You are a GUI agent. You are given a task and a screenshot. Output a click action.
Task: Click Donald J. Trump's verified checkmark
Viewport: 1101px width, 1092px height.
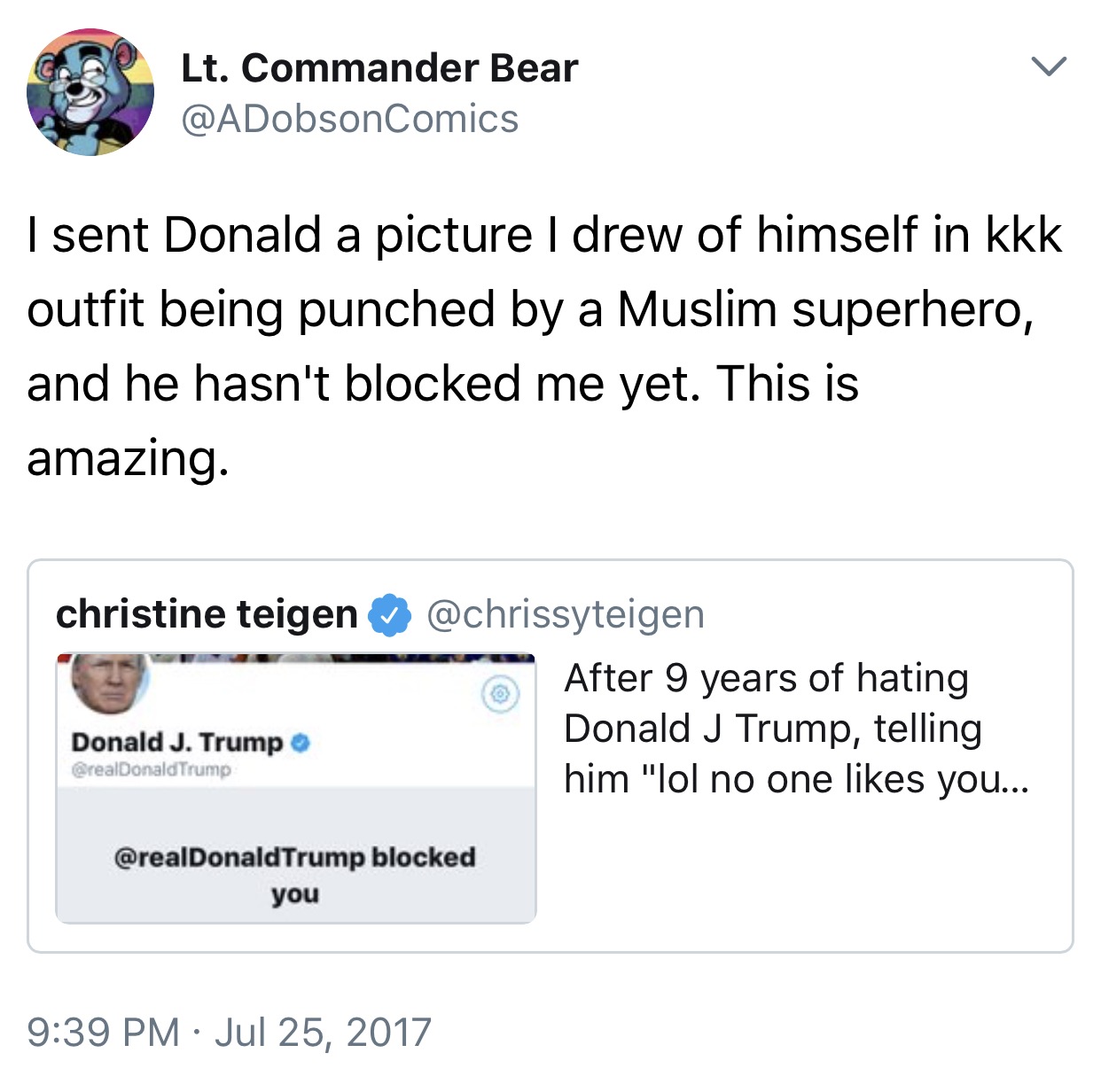301,742
